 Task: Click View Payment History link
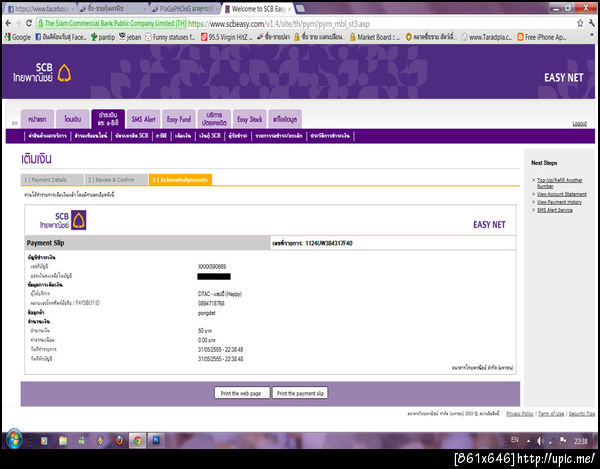[559, 202]
